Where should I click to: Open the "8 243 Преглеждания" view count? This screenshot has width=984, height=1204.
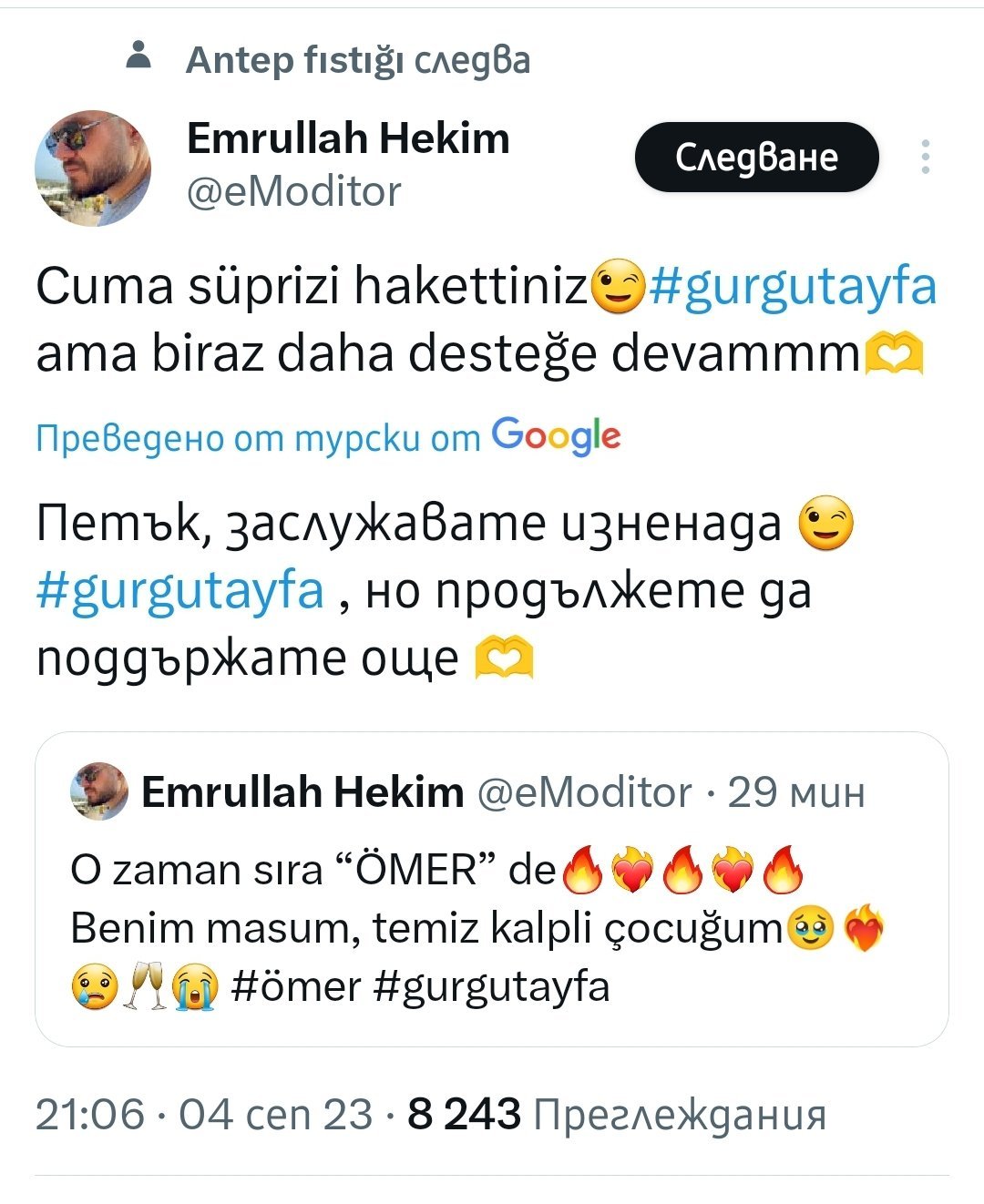(x=617, y=1114)
